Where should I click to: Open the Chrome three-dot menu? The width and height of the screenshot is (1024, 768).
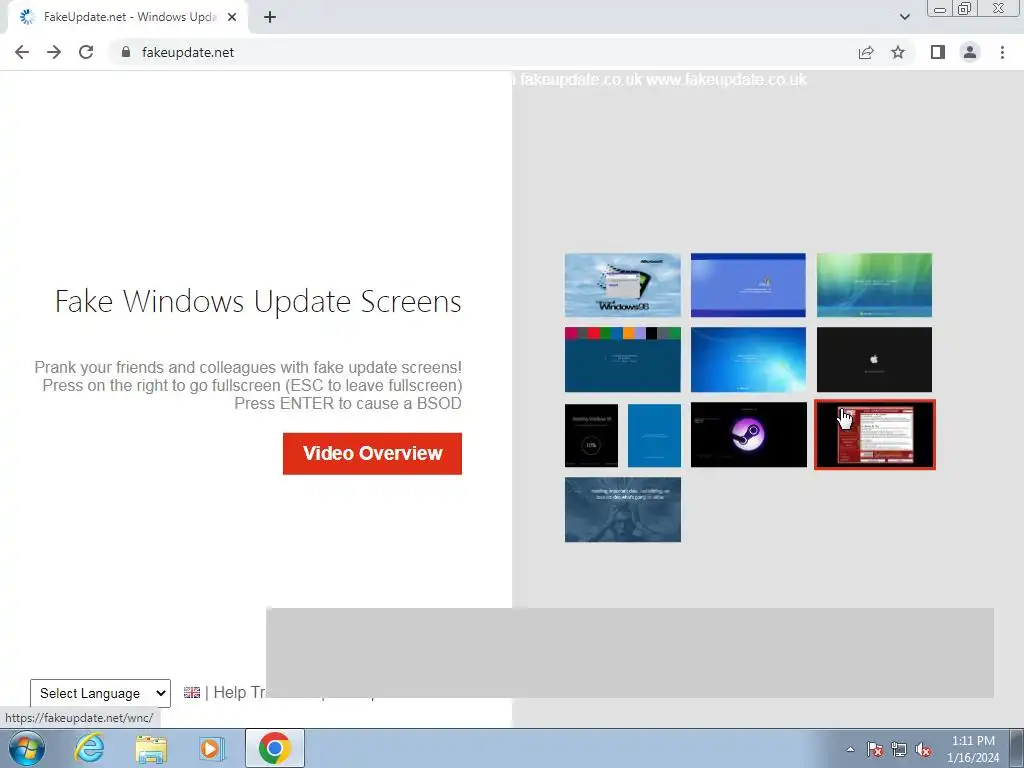click(1002, 52)
